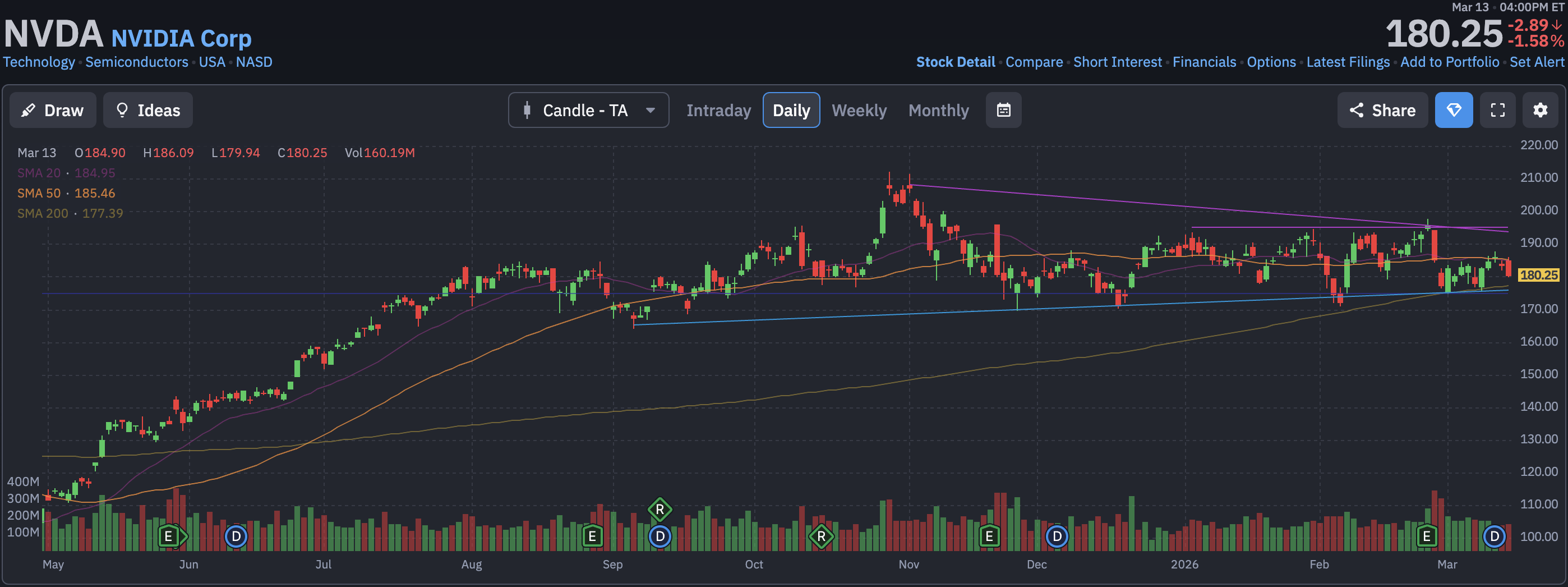Click the blue diamond premium icon
Viewport: 1568px width, 587px height.
1454,110
